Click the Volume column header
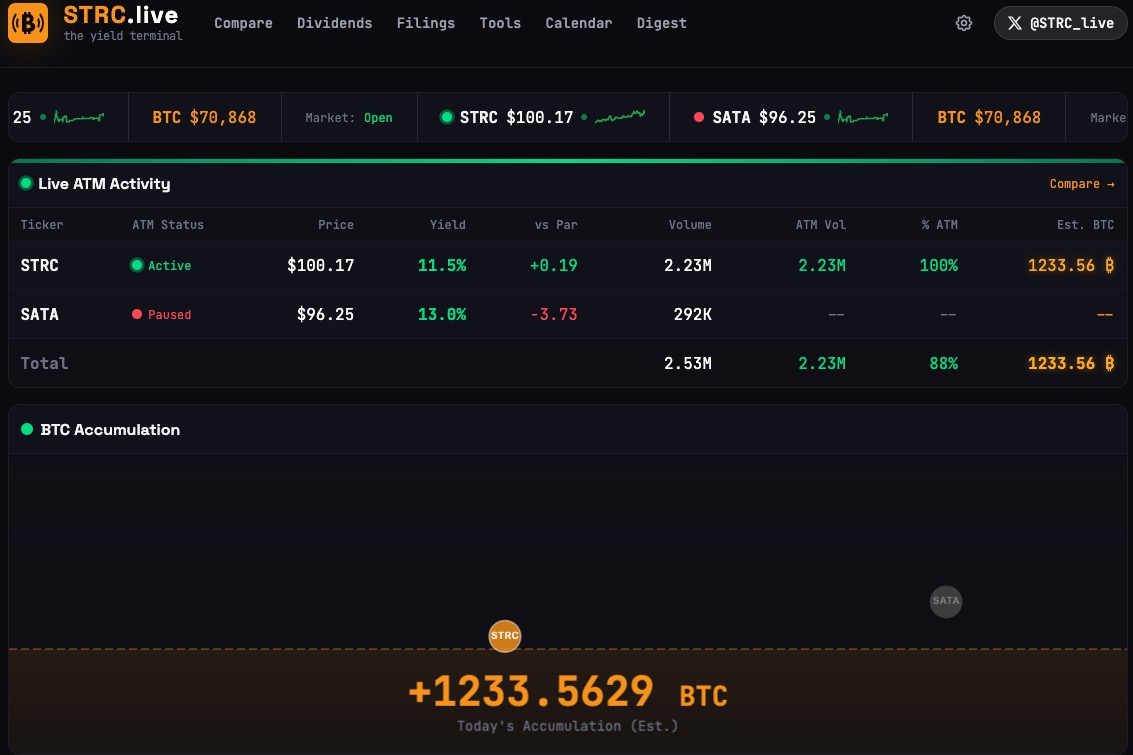 [690, 225]
